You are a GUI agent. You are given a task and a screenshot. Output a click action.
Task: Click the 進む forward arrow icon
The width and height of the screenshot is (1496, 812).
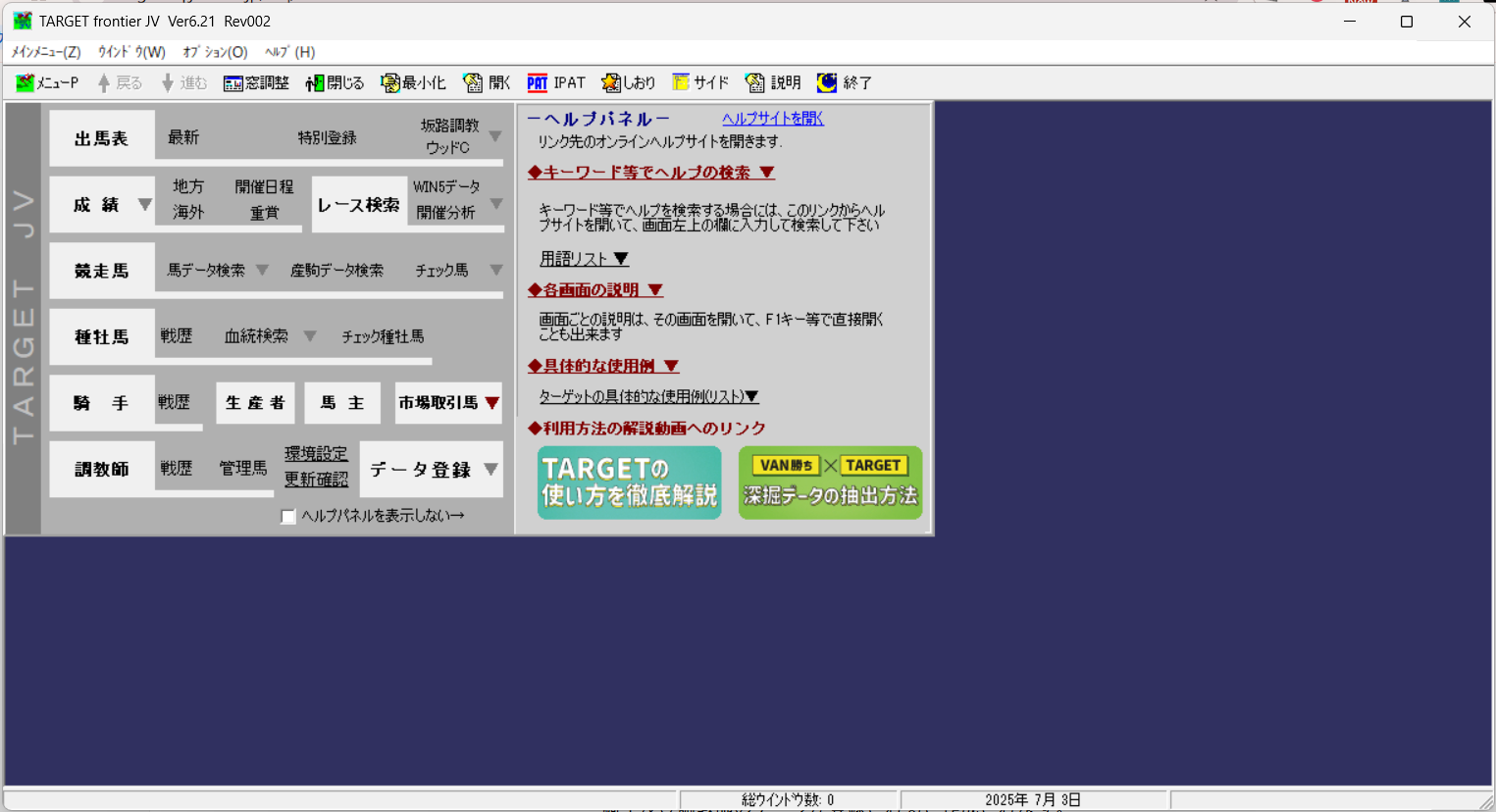click(168, 83)
